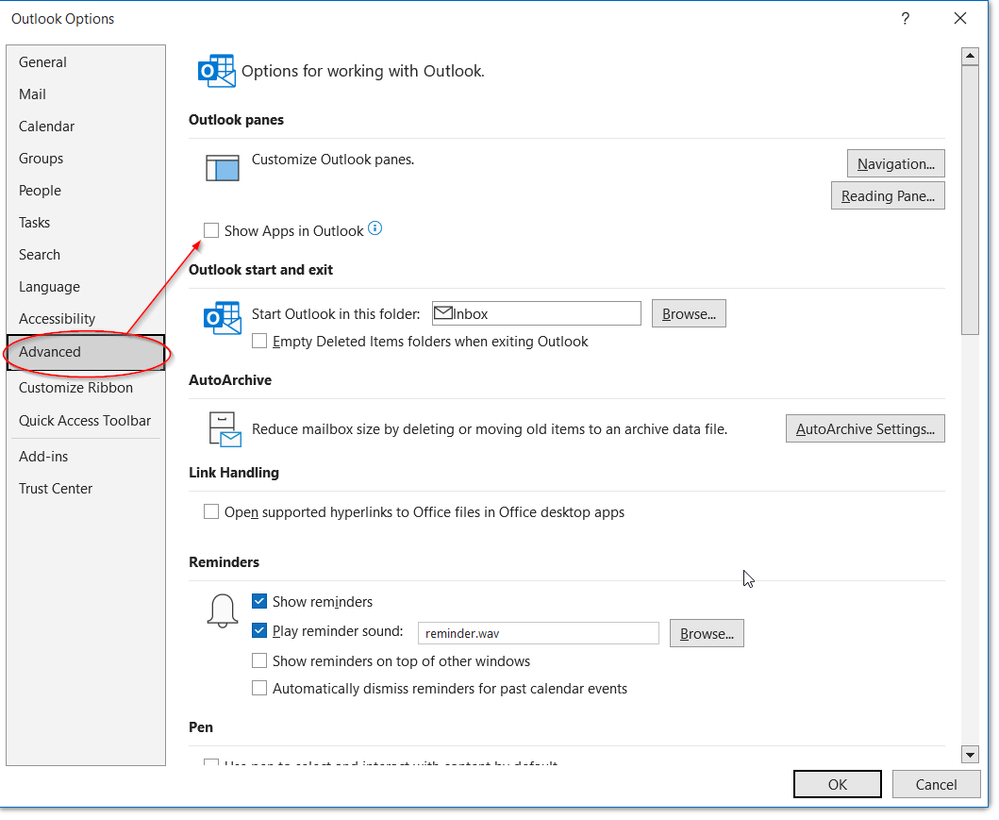The width and height of the screenshot is (999, 820).
Task: Open the Add-ins category
Action: pyautogui.click(x=86, y=456)
